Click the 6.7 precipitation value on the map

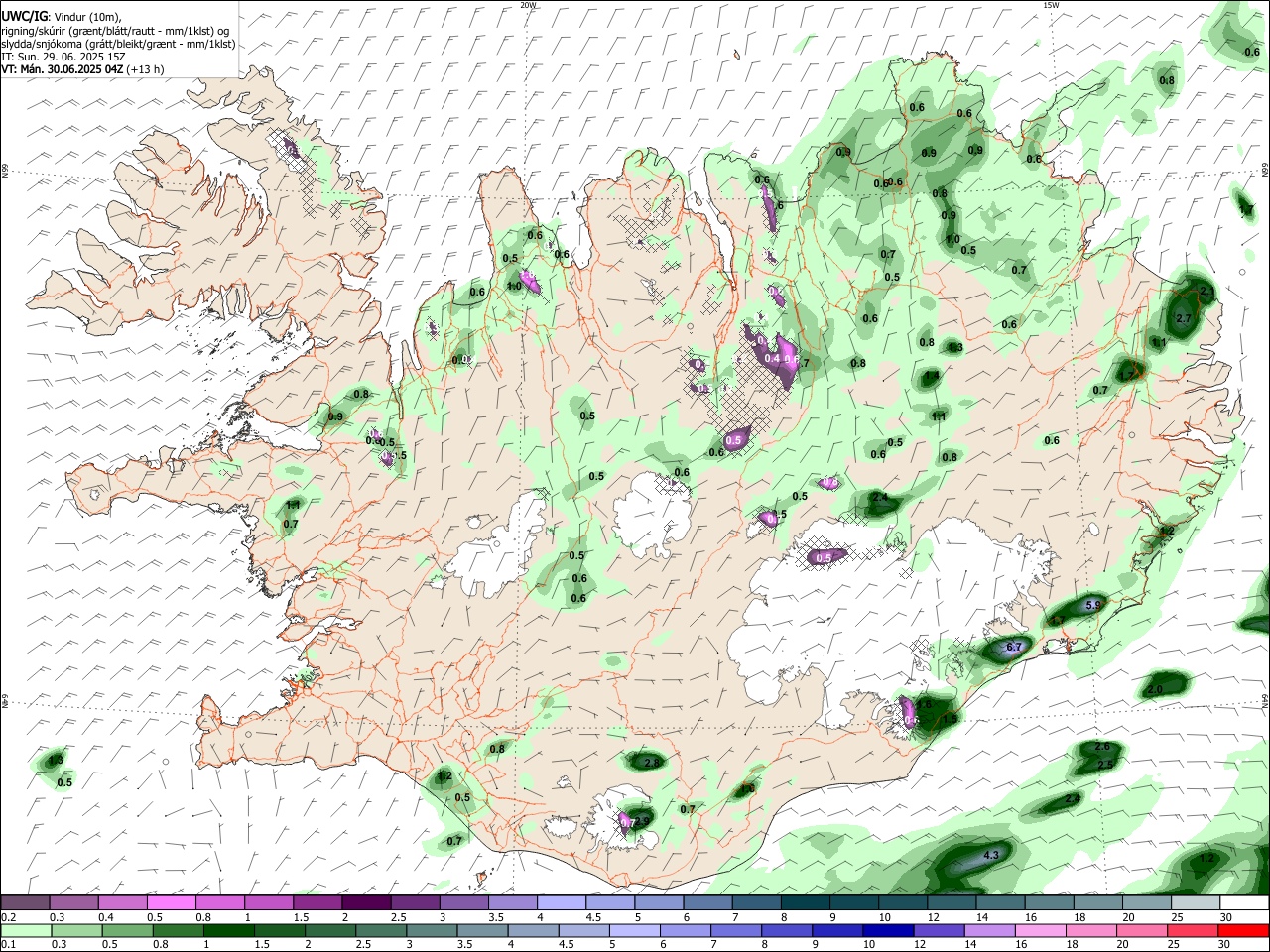pyautogui.click(x=1013, y=647)
